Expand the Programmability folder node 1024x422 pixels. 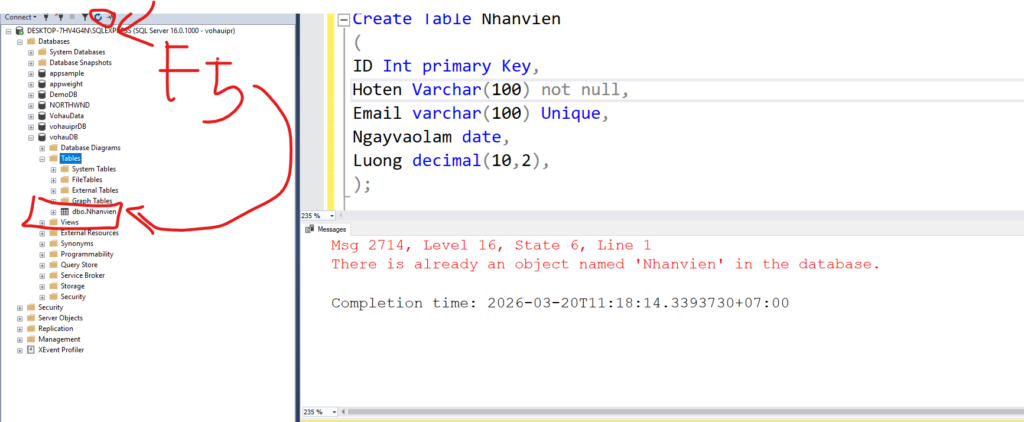pyautogui.click(x=42, y=254)
